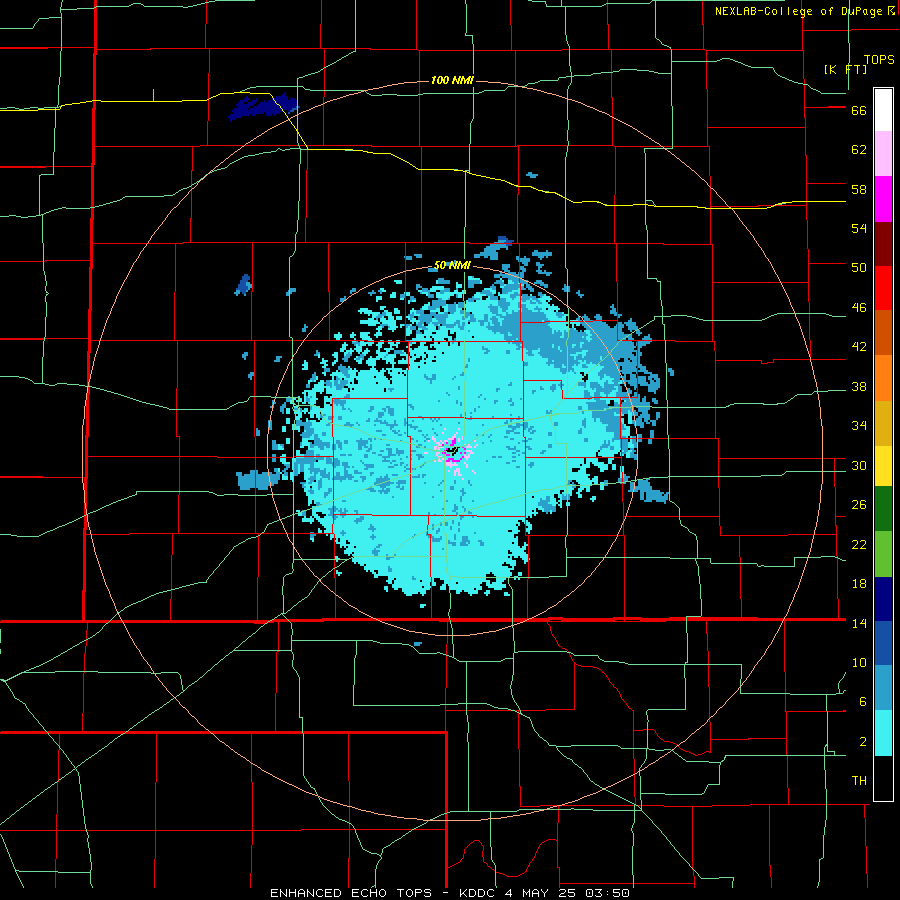Click the legend value 30
Image resolution: width=900 pixels, height=900 pixels.
859,465
